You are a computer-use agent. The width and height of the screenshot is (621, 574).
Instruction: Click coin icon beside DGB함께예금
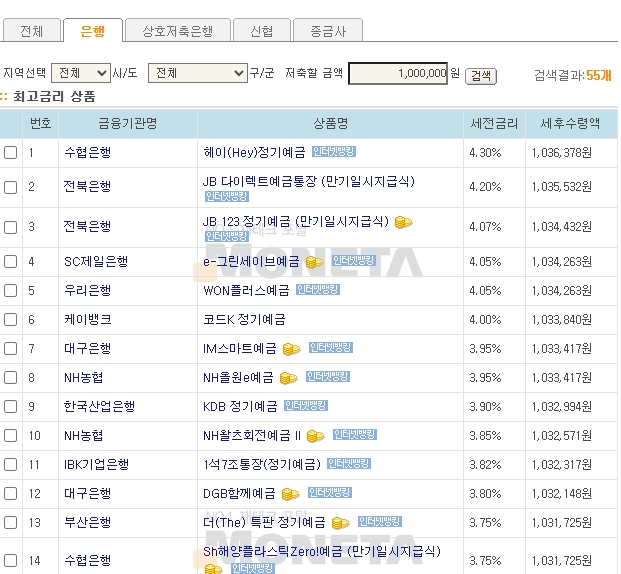(x=290, y=494)
